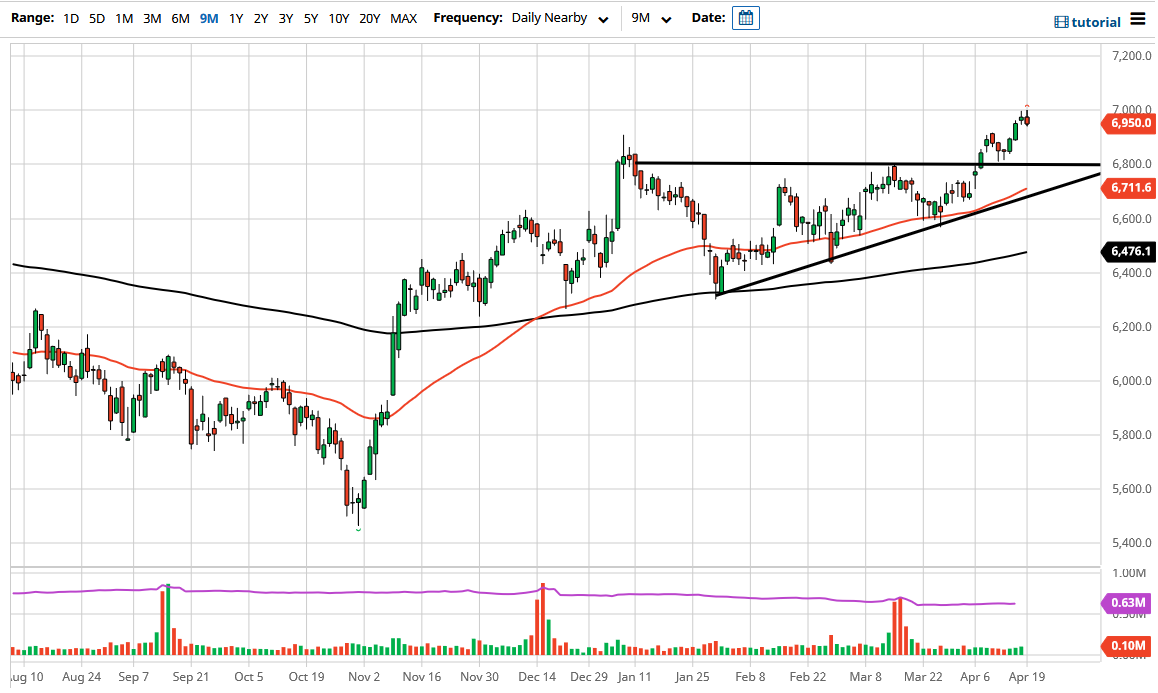Image resolution: width=1158 pixels, height=693 pixels.
Task: Select the 5D range
Action: click(x=96, y=18)
